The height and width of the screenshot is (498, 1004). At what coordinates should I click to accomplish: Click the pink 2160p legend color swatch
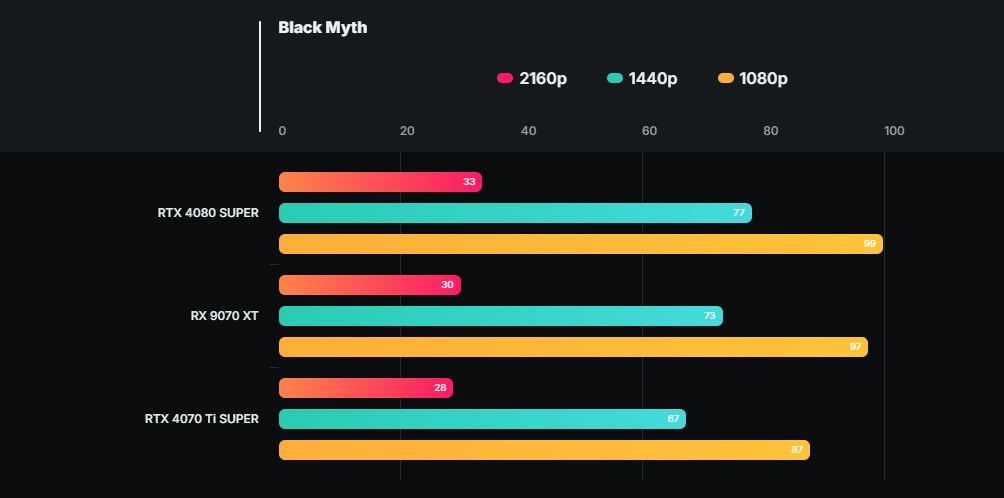pos(505,78)
